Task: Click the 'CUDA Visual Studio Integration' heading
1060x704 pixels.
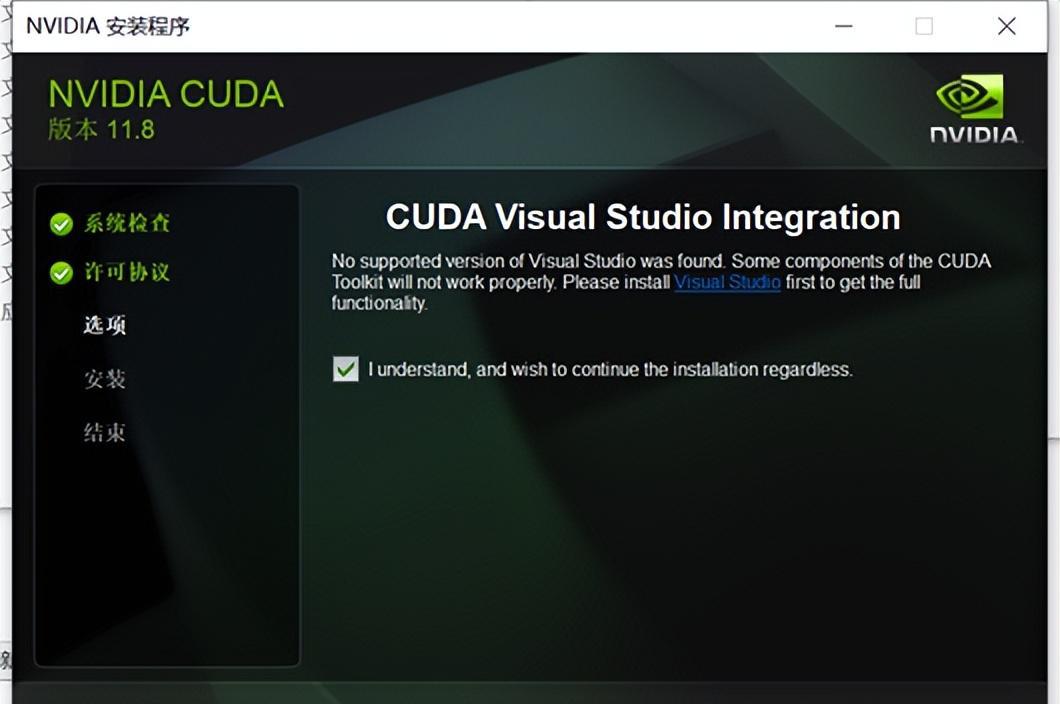Action: (643, 217)
